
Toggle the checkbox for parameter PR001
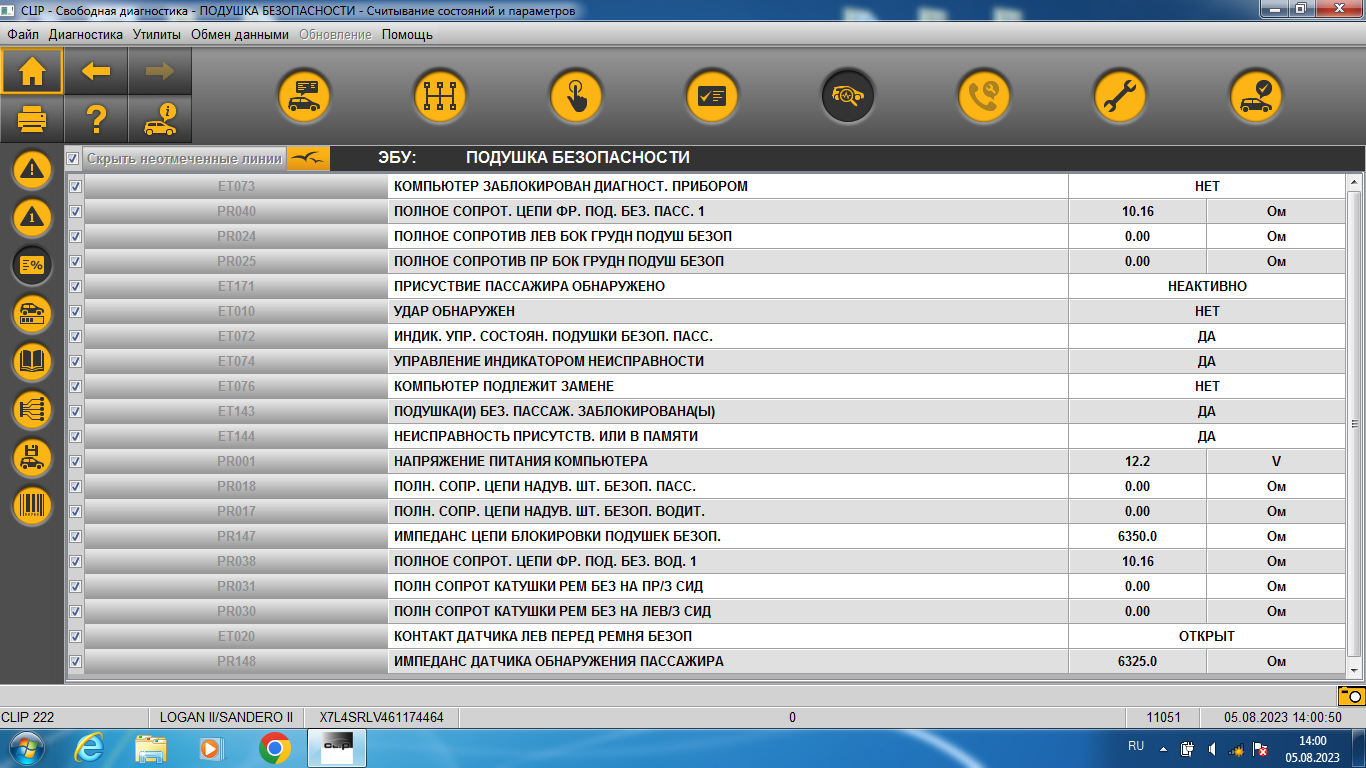(x=75, y=462)
